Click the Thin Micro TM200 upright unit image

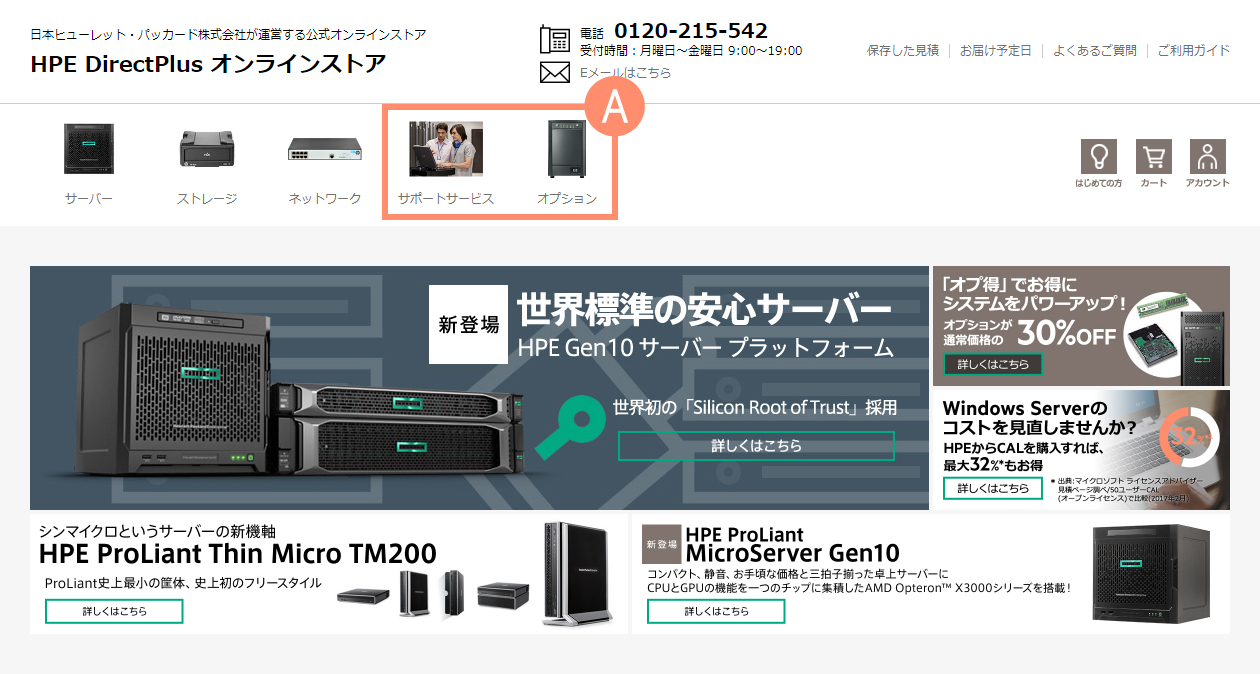point(577,573)
